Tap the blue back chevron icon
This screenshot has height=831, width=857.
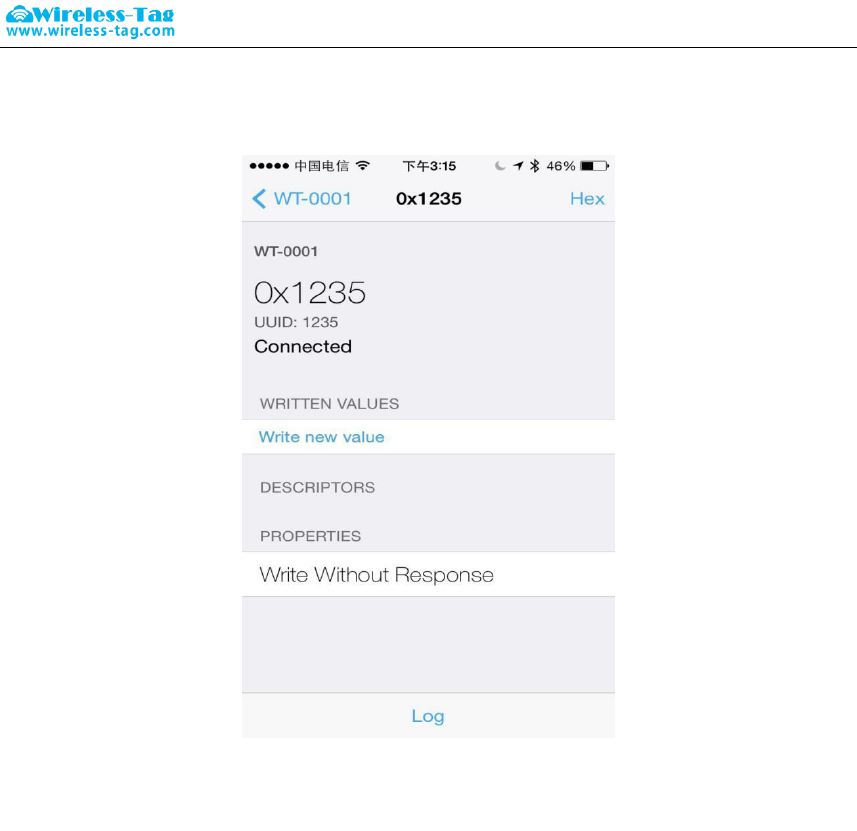tap(259, 198)
